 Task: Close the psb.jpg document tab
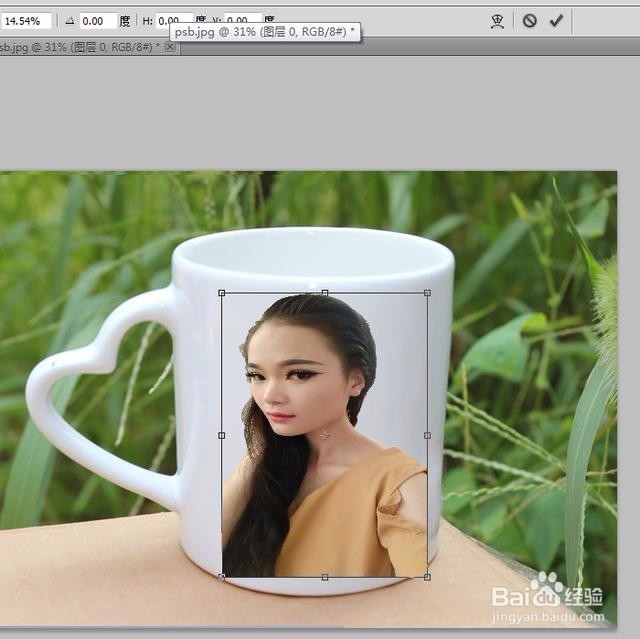point(170,47)
